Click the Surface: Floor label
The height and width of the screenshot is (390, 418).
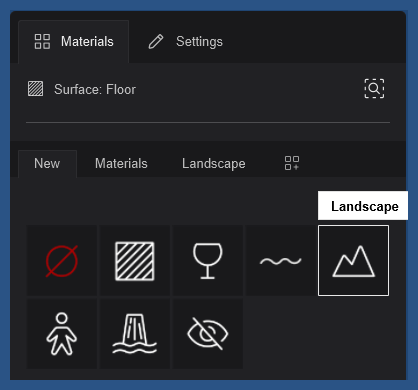pos(95,89)
